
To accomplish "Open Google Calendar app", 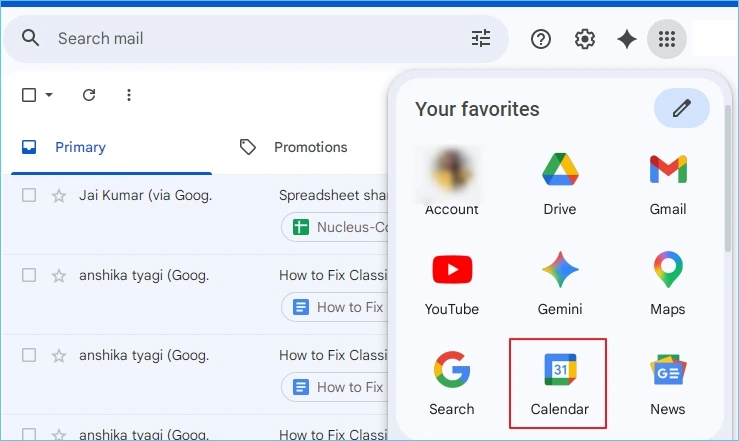I will [x=558, y=384].
